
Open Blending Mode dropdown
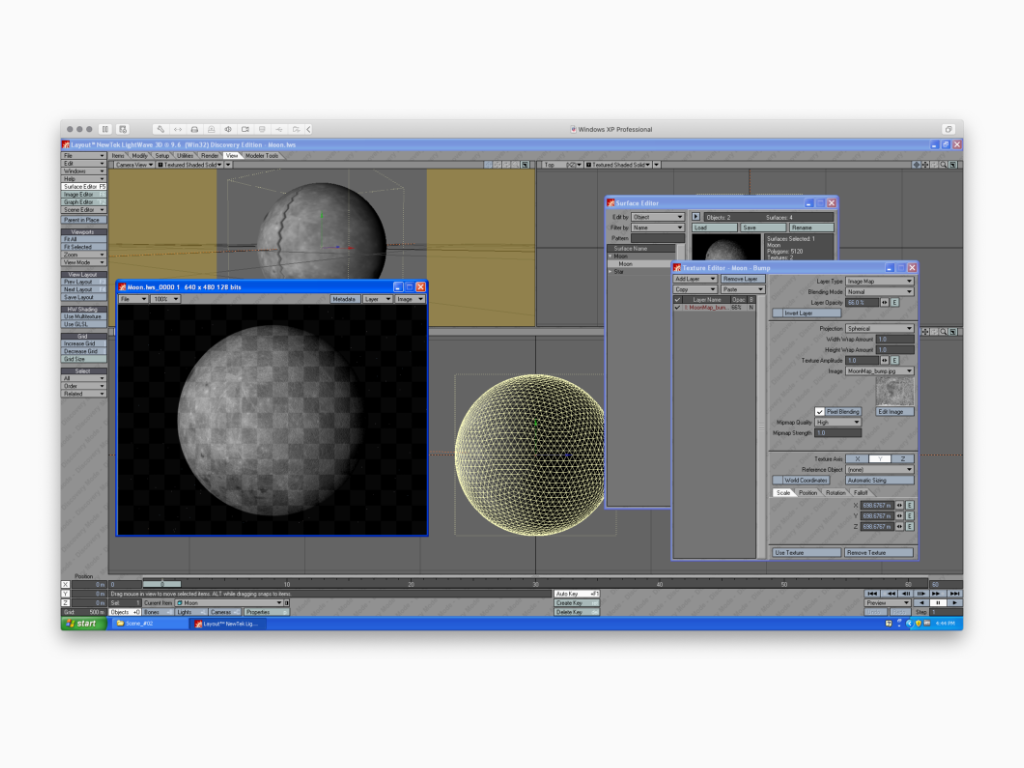point(880,291)
